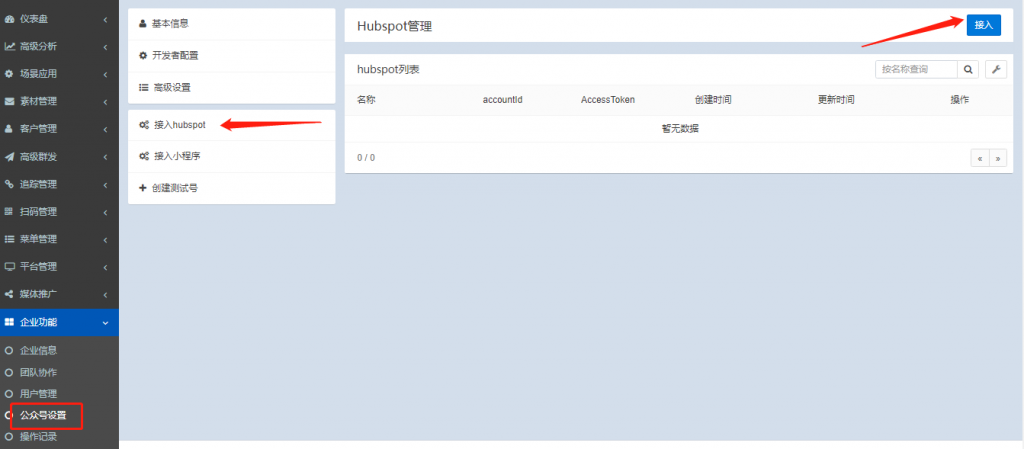Click the list icon beside 菜单管理
Viewport: 1024px width, 449px height.
coord(9,239)
